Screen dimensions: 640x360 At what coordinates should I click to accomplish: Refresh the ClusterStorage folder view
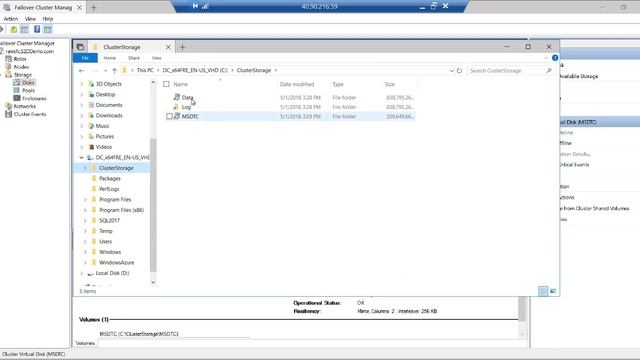(459, 71)
